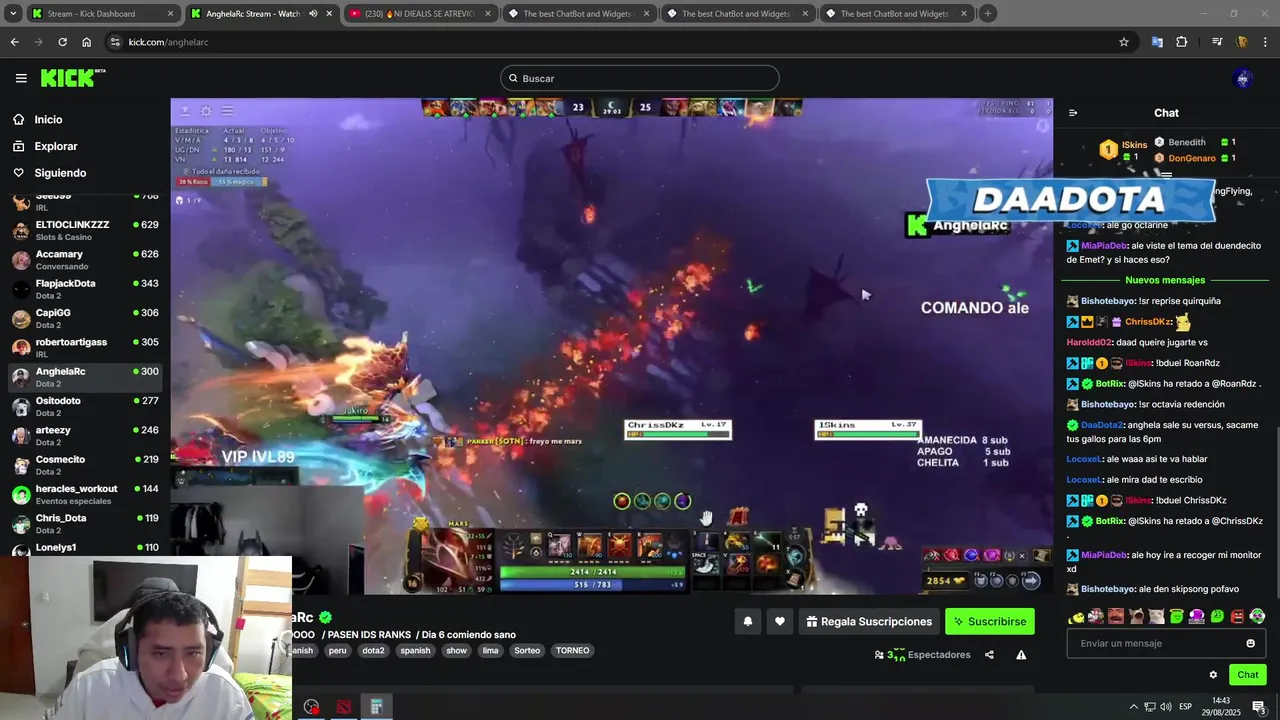Open FlapjackDota channel in sidebar
The width and height of the screenshot is (1280, 720).
[x=85, y=289]
